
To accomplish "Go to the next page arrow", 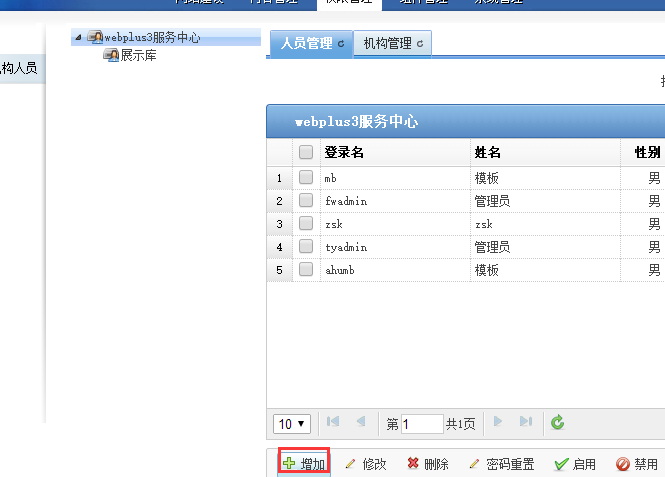I will pos(497,423).
